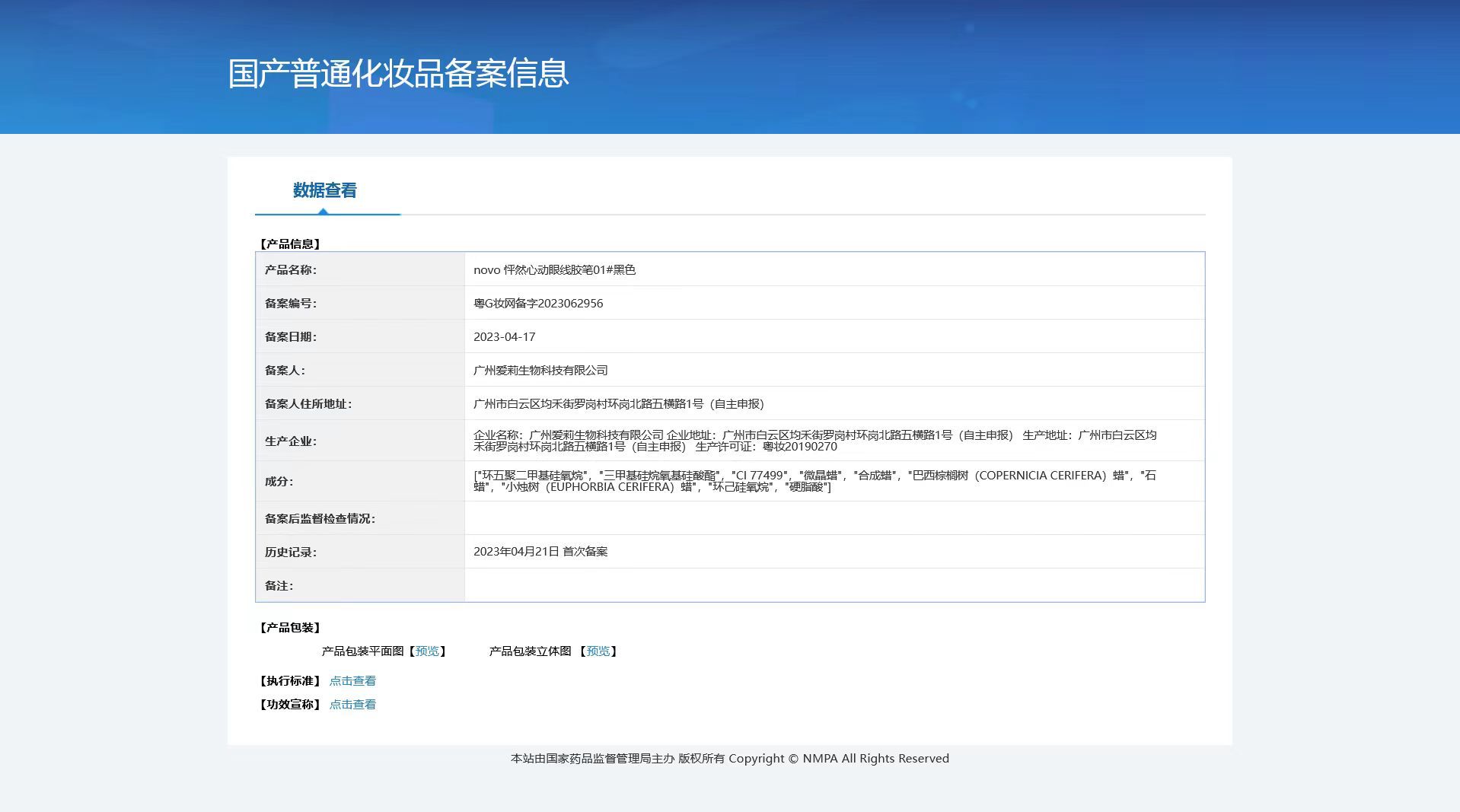Click the 备案日期 label cell
Screen dimensions: 1460x812
point(360,336)
